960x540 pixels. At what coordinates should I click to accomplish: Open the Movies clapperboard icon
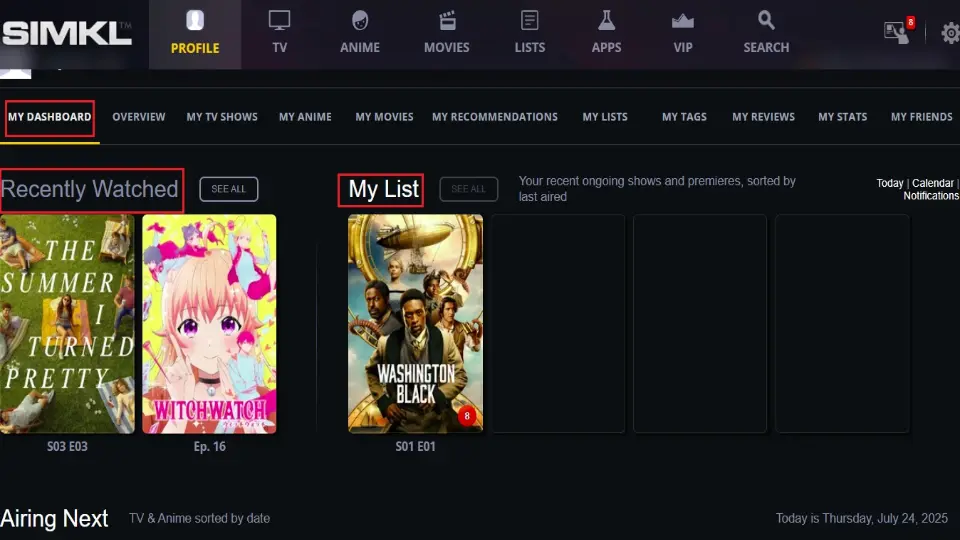[x=447, y=21]
